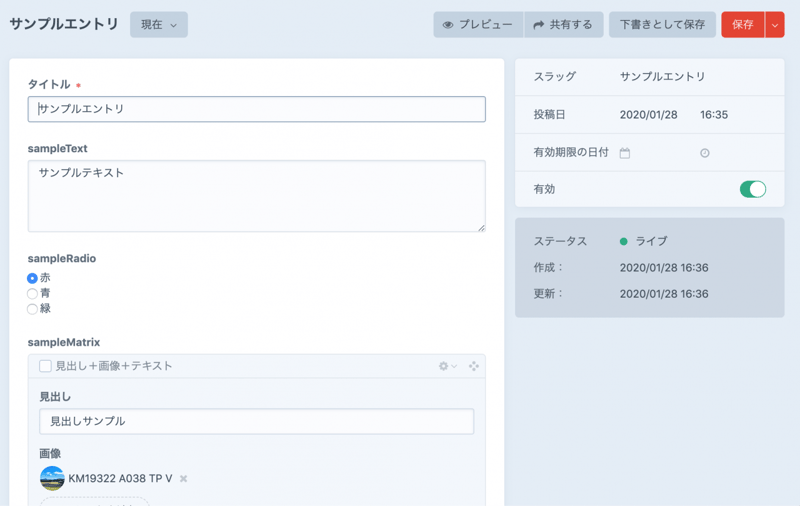
Task: Click the eye icon on the プレビュー button
Action: (448, 25)
